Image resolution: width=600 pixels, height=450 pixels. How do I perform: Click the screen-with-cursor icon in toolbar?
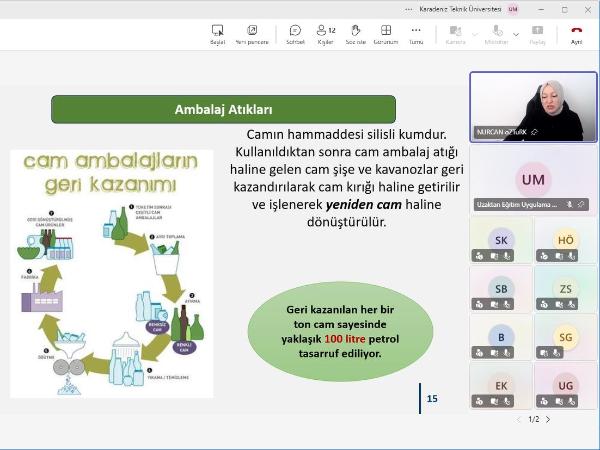tap(217, 35)
